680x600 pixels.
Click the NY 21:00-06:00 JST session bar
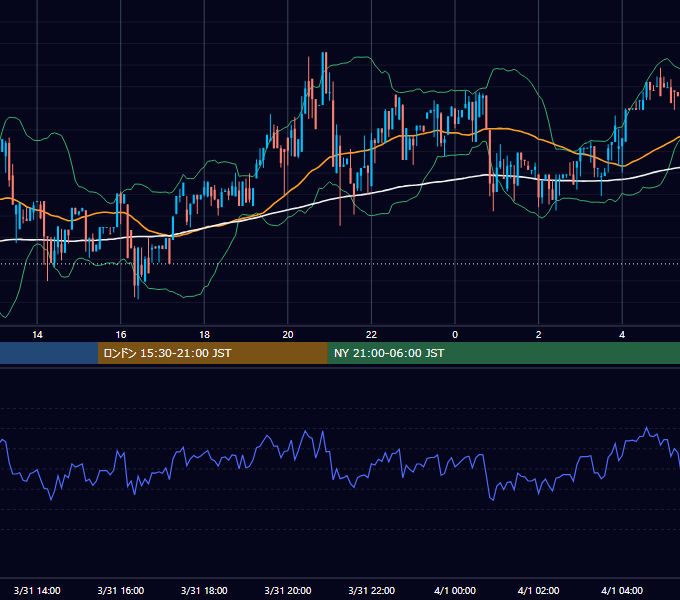(503, 353)
